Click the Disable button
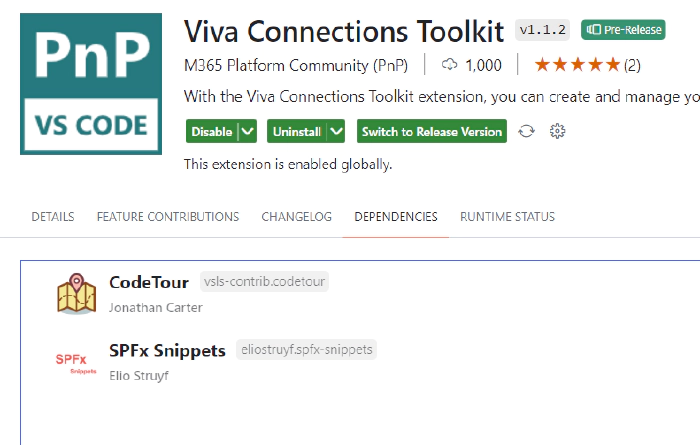This screenshot has width=700, height=445. click(x=212, y=131)
